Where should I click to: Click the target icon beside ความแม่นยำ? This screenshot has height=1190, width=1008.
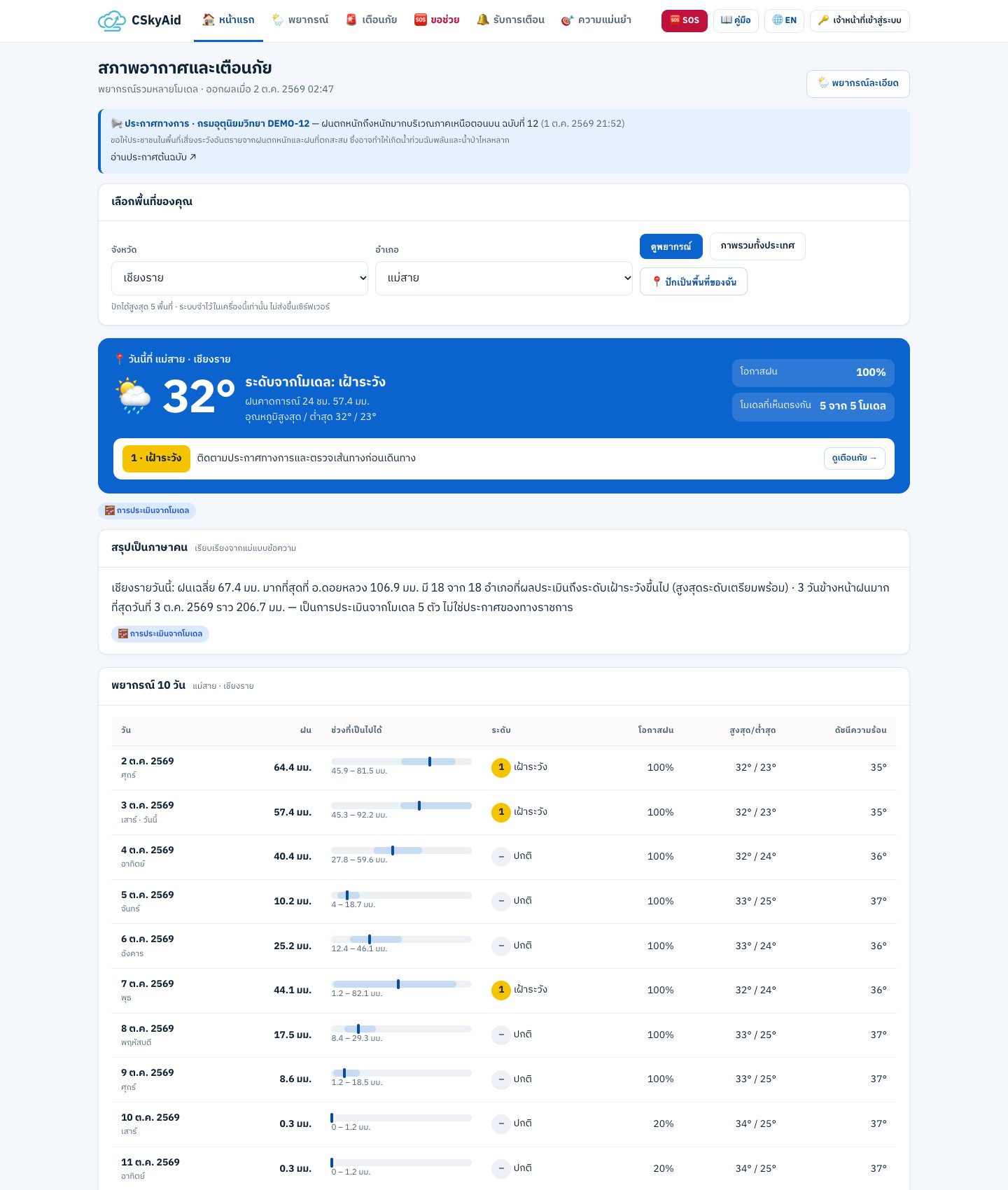568,20
